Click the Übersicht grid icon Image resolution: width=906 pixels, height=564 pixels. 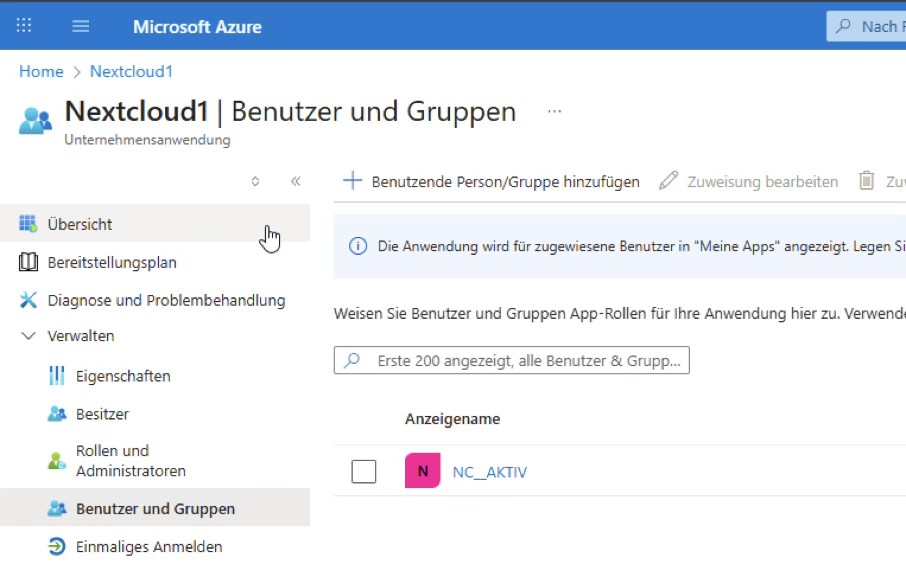(28, 224)
